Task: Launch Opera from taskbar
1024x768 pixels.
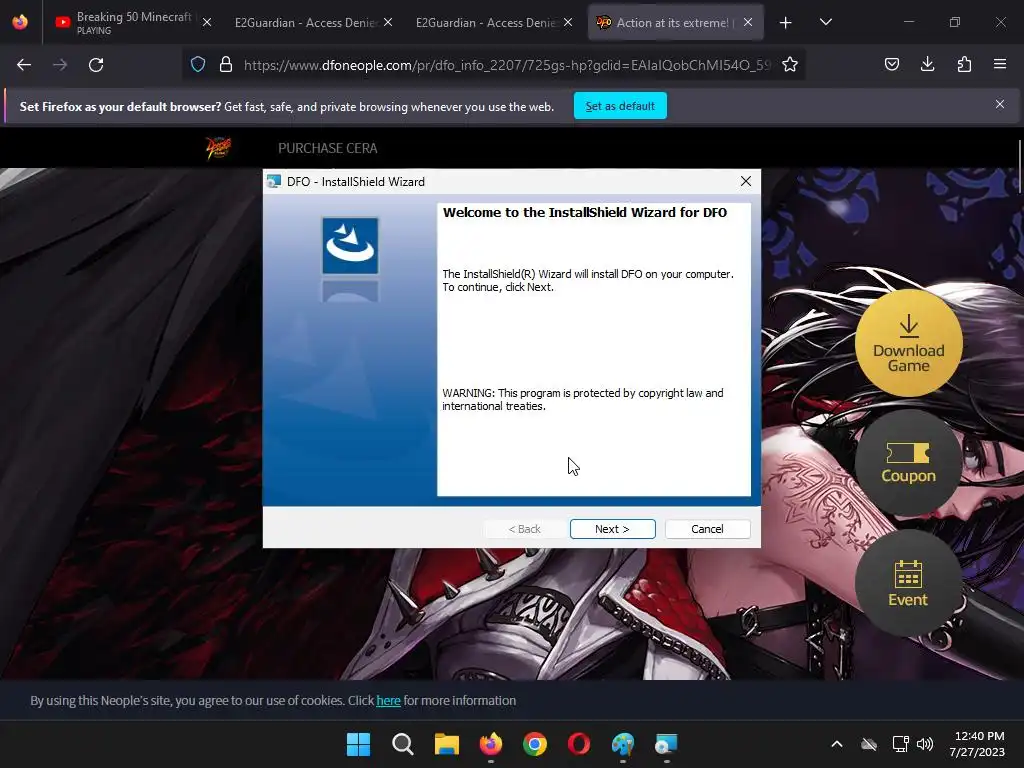Action: tap(579, 744)
